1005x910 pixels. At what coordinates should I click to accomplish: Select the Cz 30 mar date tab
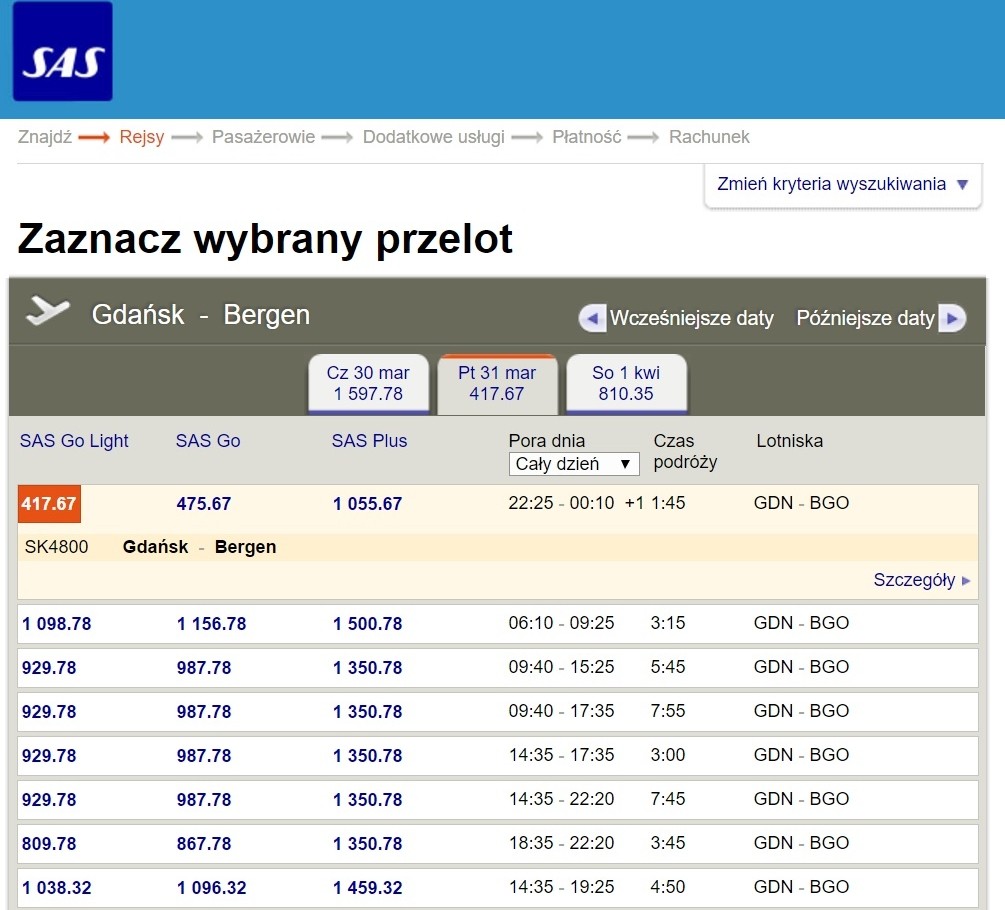tap(368, 383)
